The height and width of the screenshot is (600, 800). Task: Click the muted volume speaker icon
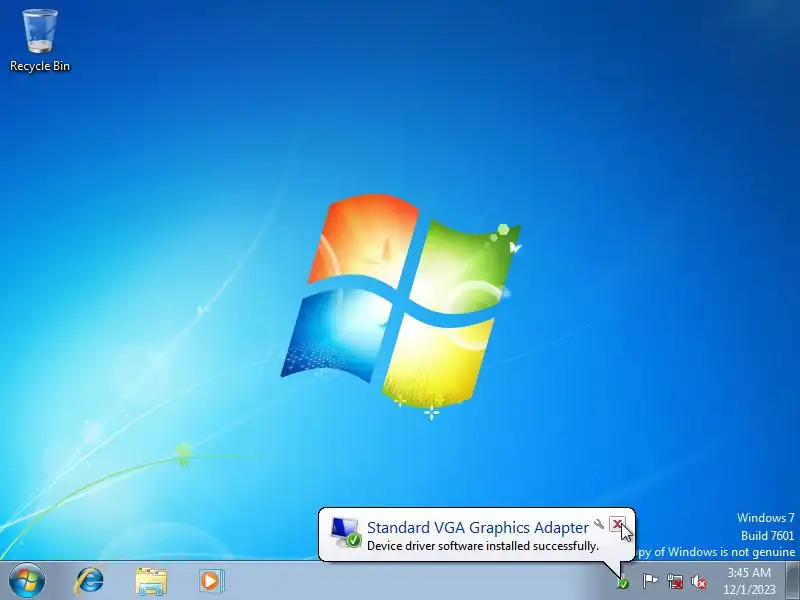(x=699, y=582)
